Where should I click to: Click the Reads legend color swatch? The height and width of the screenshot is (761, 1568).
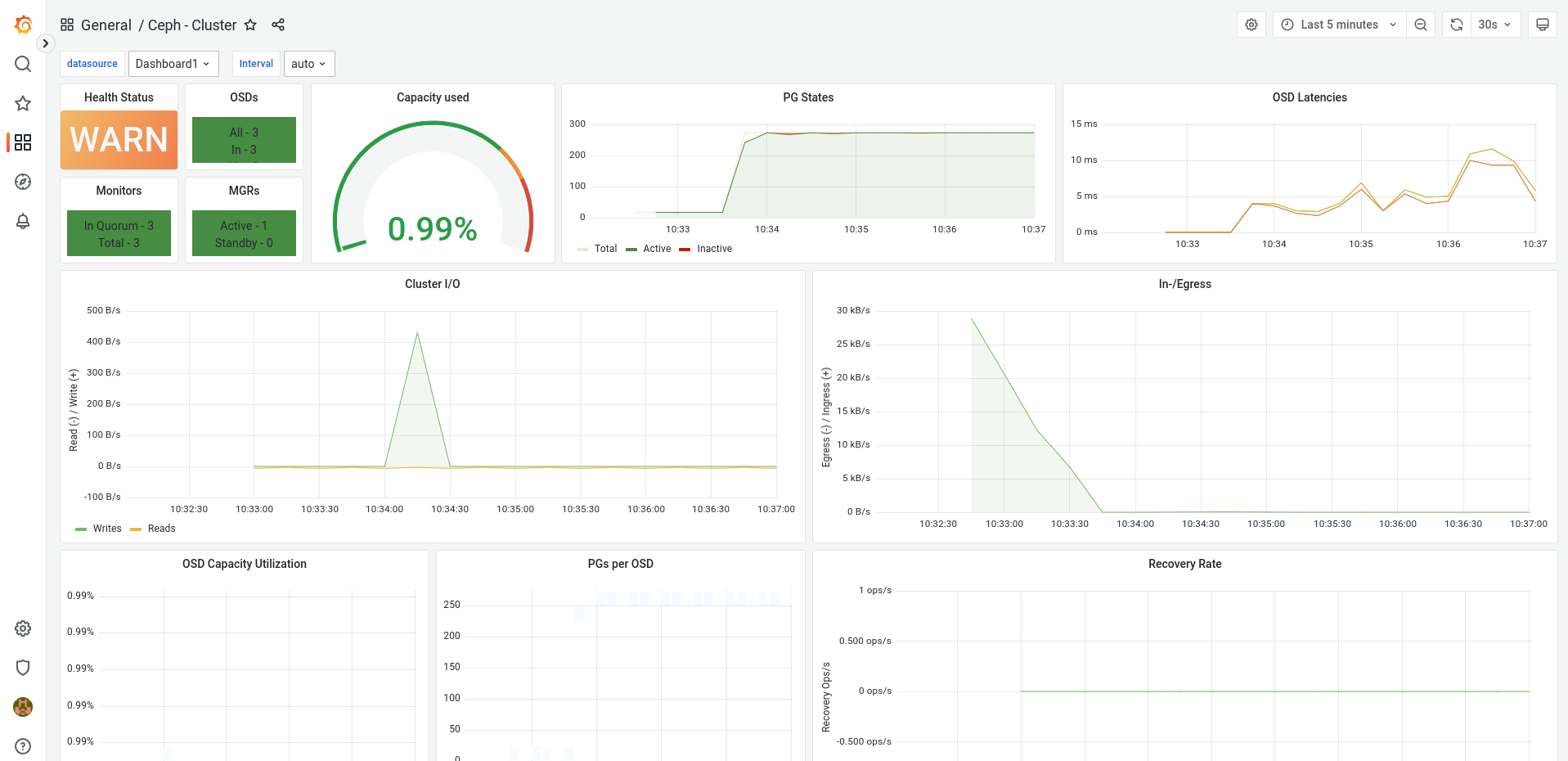[x=136, y=529]
